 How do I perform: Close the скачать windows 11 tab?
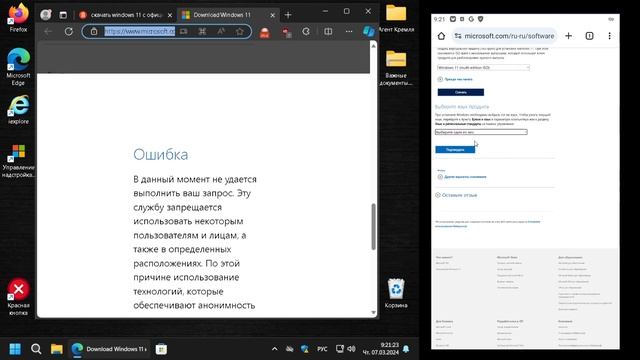[x=170, y=15]
